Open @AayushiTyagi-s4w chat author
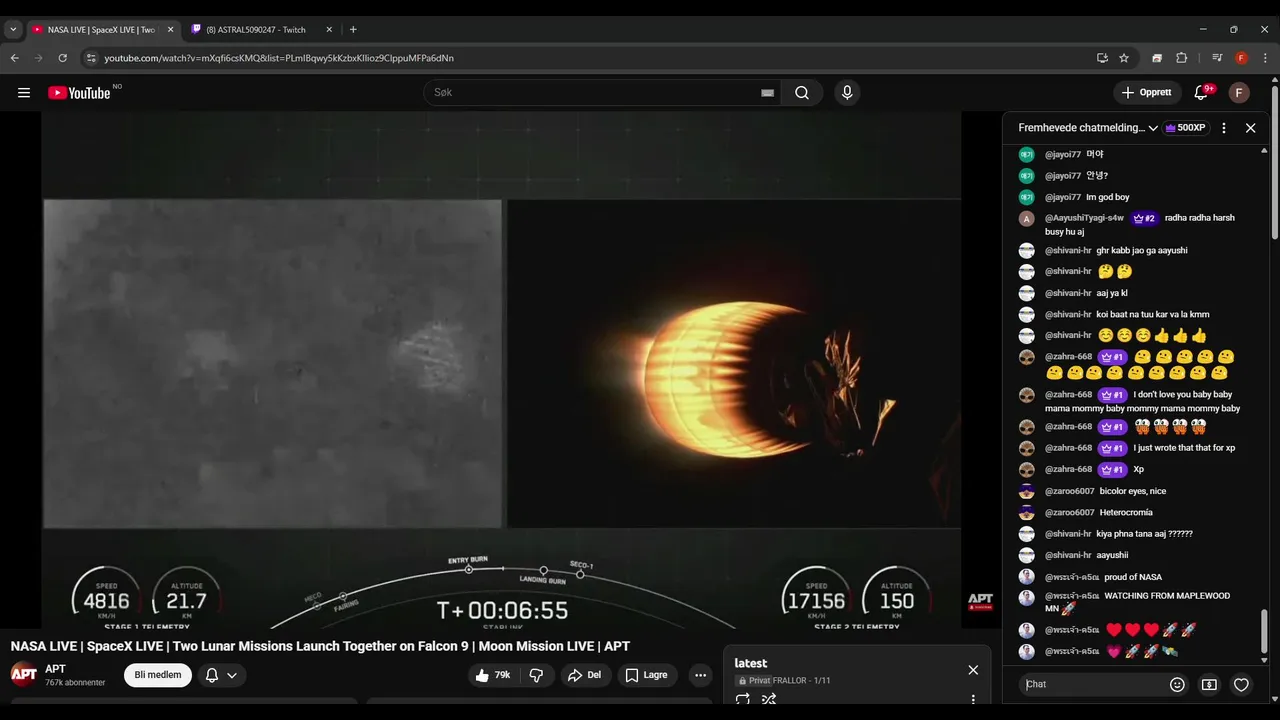 [x=1085, y=218]
